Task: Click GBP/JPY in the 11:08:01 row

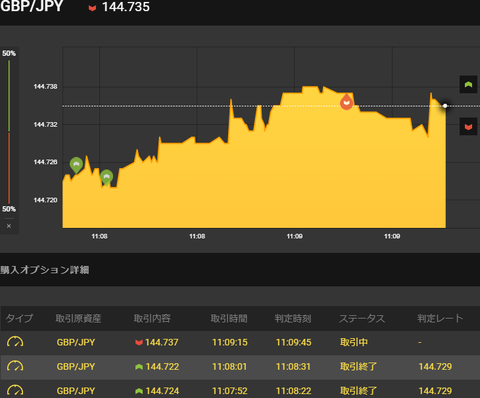Action: point(76,367)
